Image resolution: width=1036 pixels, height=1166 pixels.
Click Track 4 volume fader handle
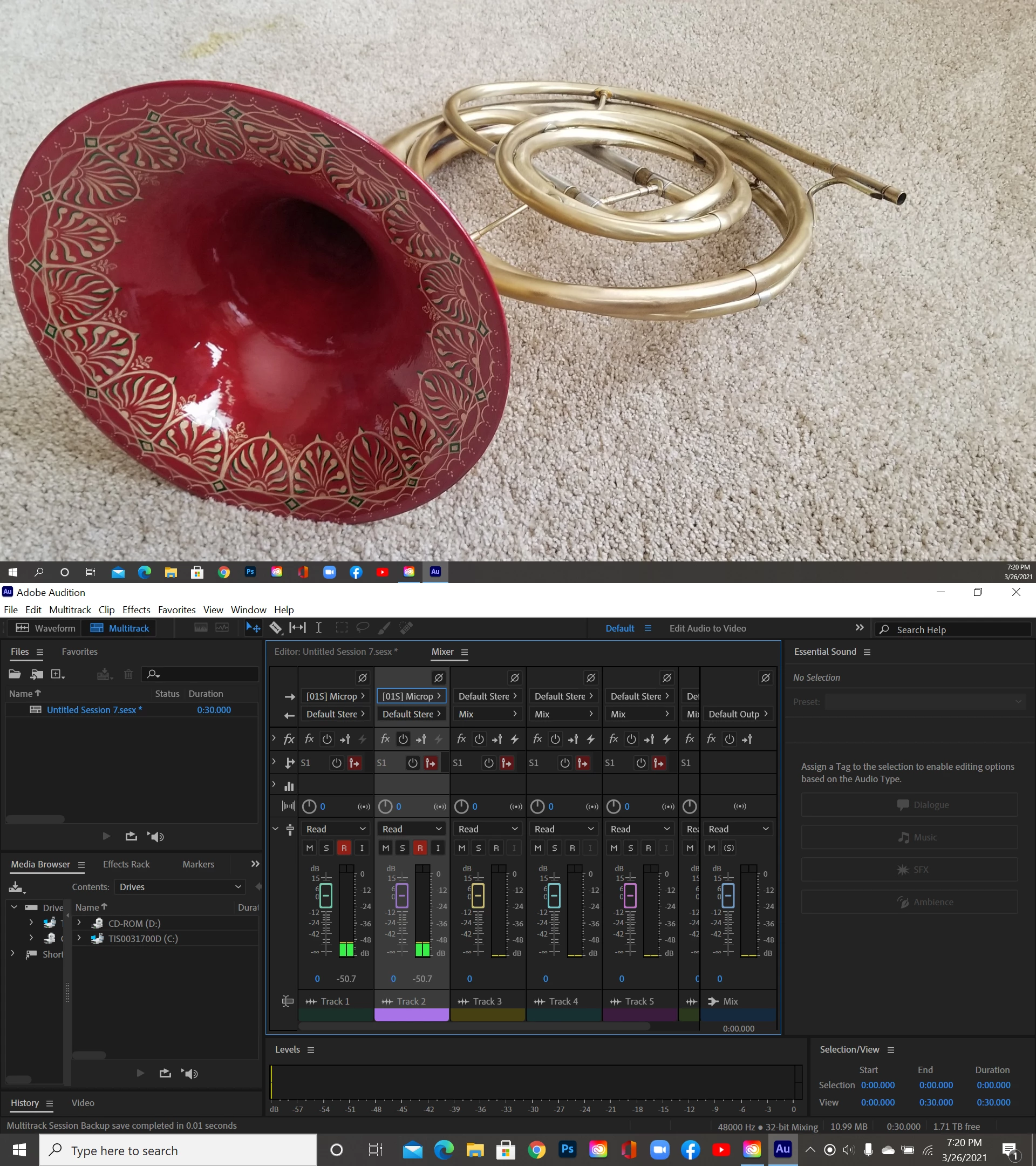(554, 896)
